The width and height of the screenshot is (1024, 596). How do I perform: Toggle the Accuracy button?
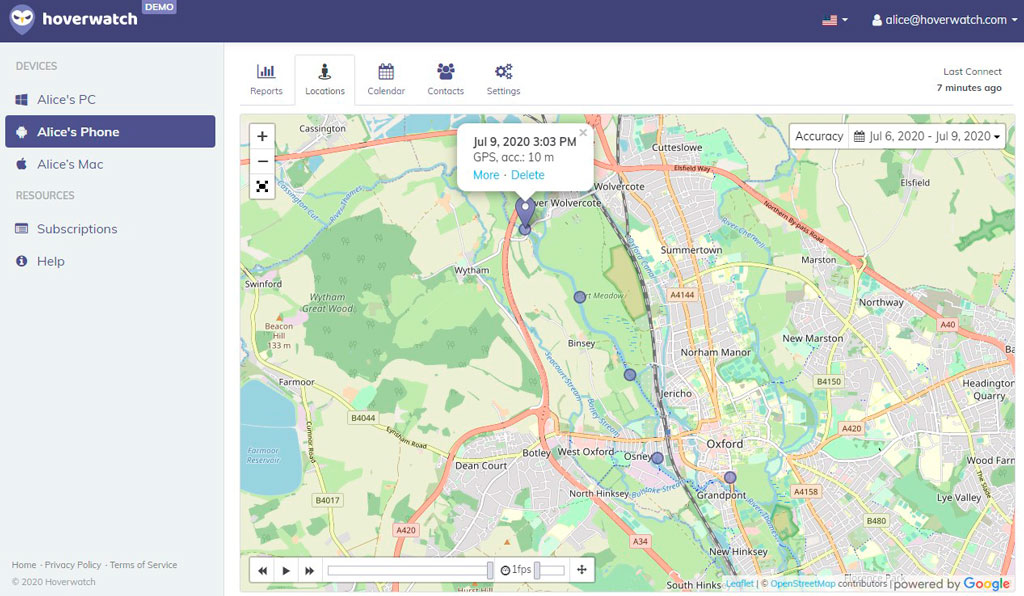point(819,136)
